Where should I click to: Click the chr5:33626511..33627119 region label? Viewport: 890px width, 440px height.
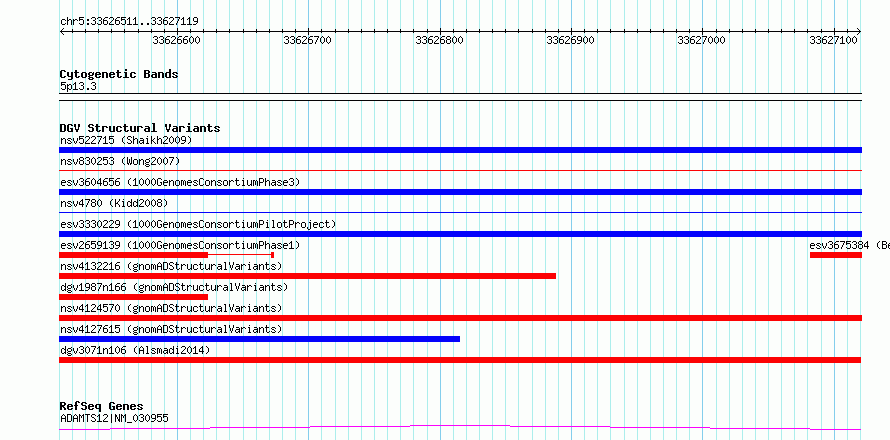pos(129,22)
